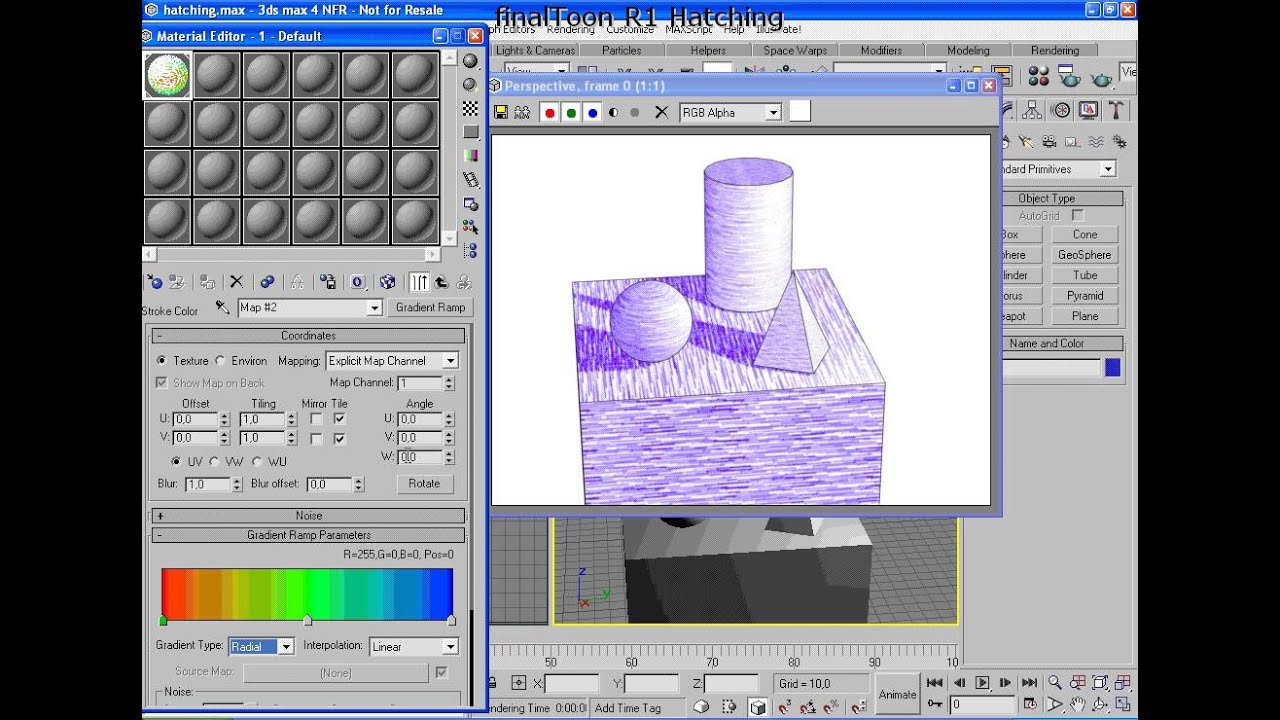Check V Mirror checkbox
The width and height of the screenshot is (1280, 720).
coord(316,438)
